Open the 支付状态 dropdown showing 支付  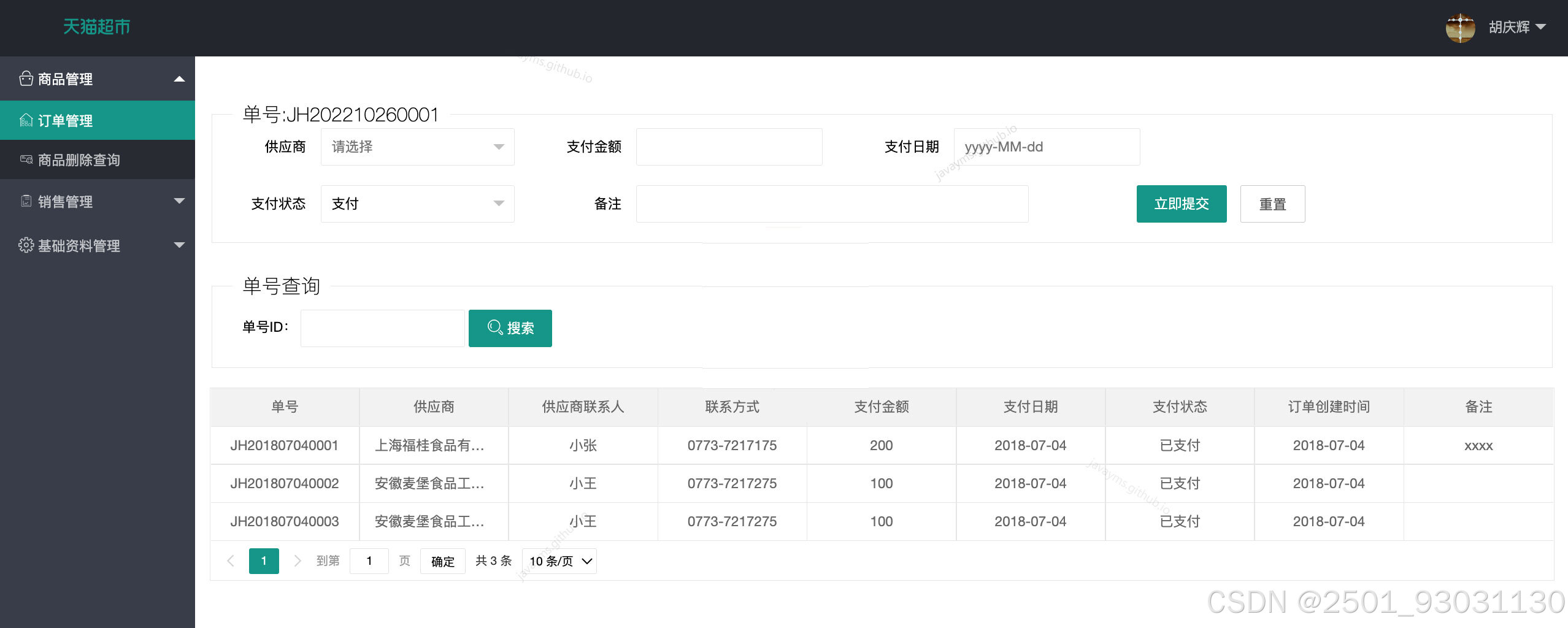tap(417, 203)
